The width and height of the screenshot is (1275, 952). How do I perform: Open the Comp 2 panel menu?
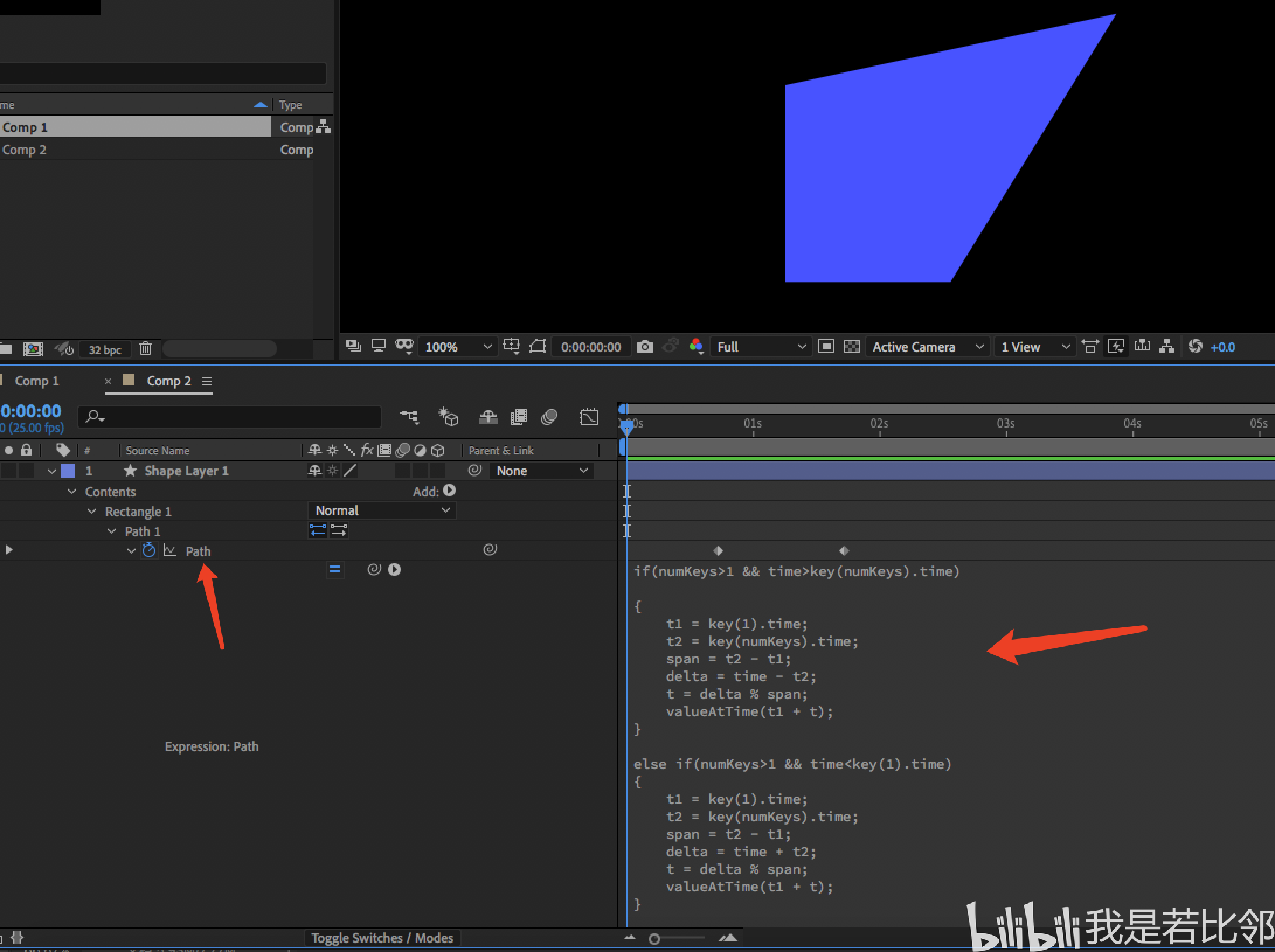pyautogui.click(x=207, y=381)
